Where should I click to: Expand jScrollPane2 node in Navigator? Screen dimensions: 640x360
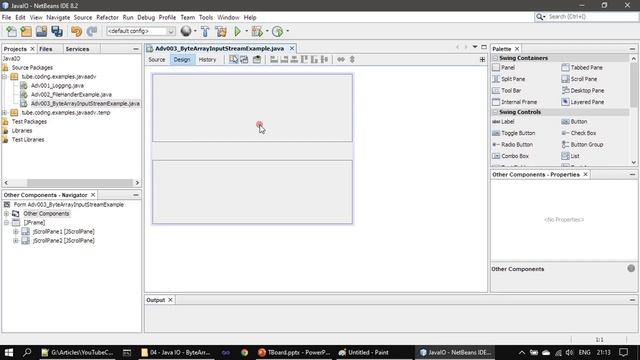[x=16, y=240]
